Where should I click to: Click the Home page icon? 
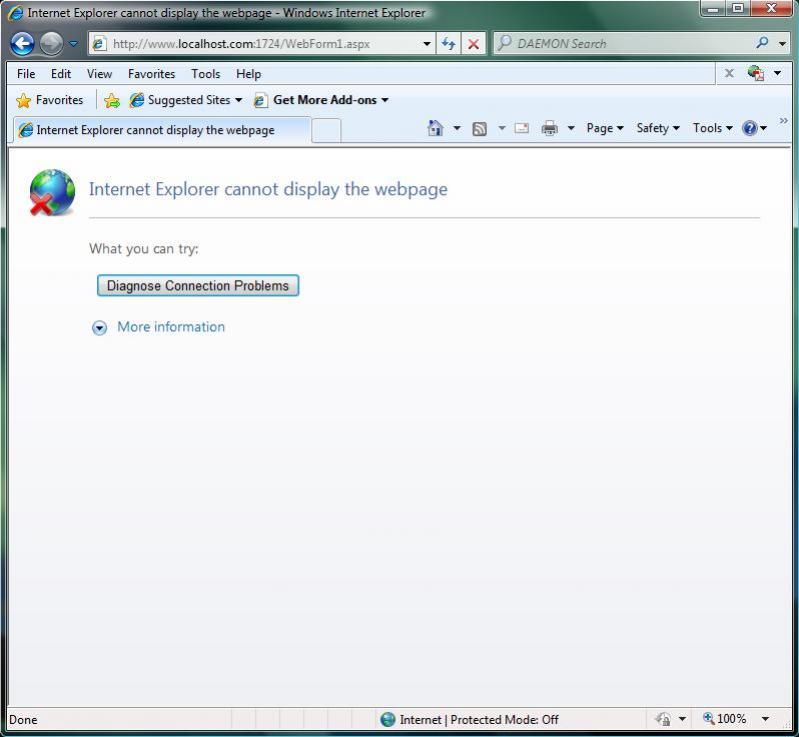coord(435,128)
